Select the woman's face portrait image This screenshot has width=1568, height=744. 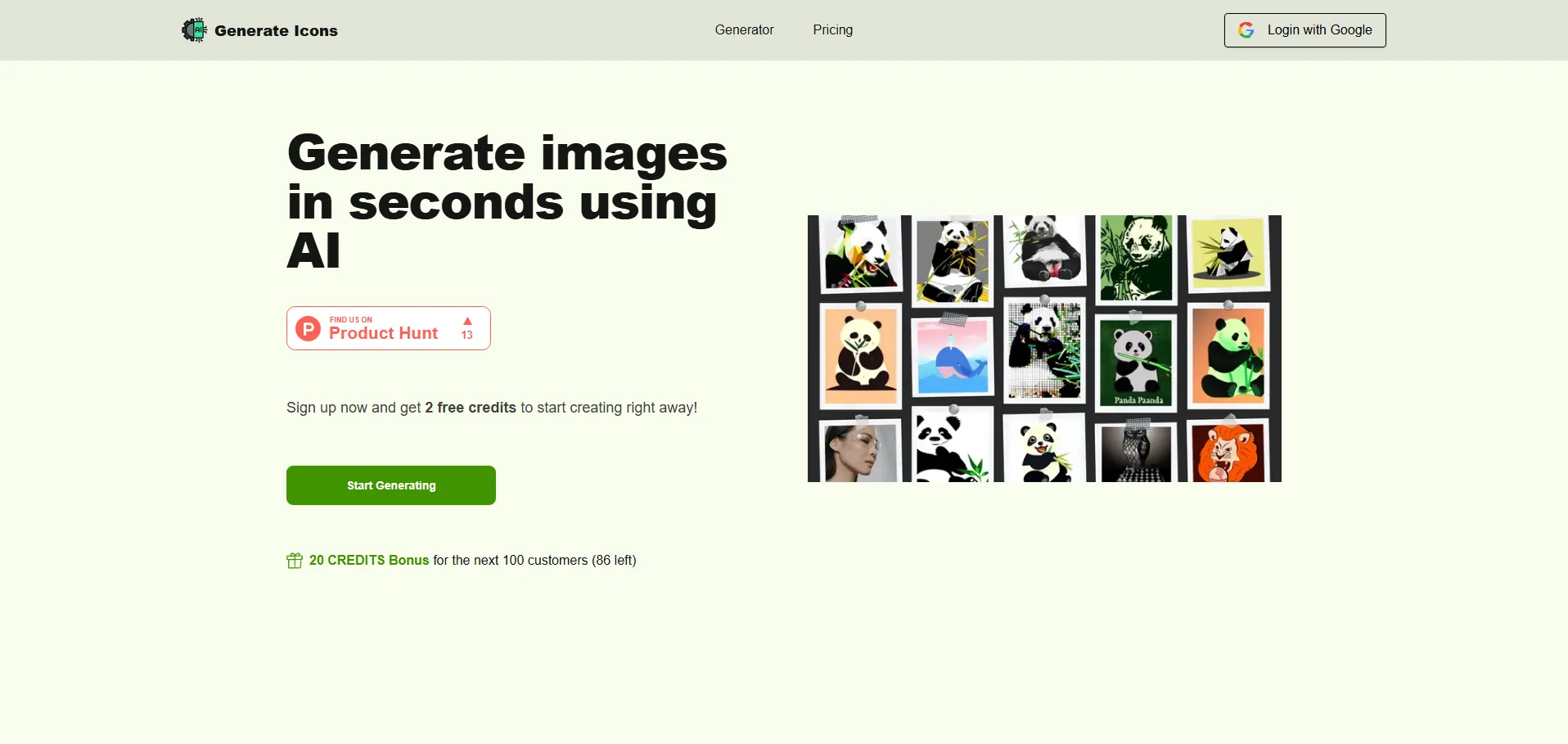858,453
